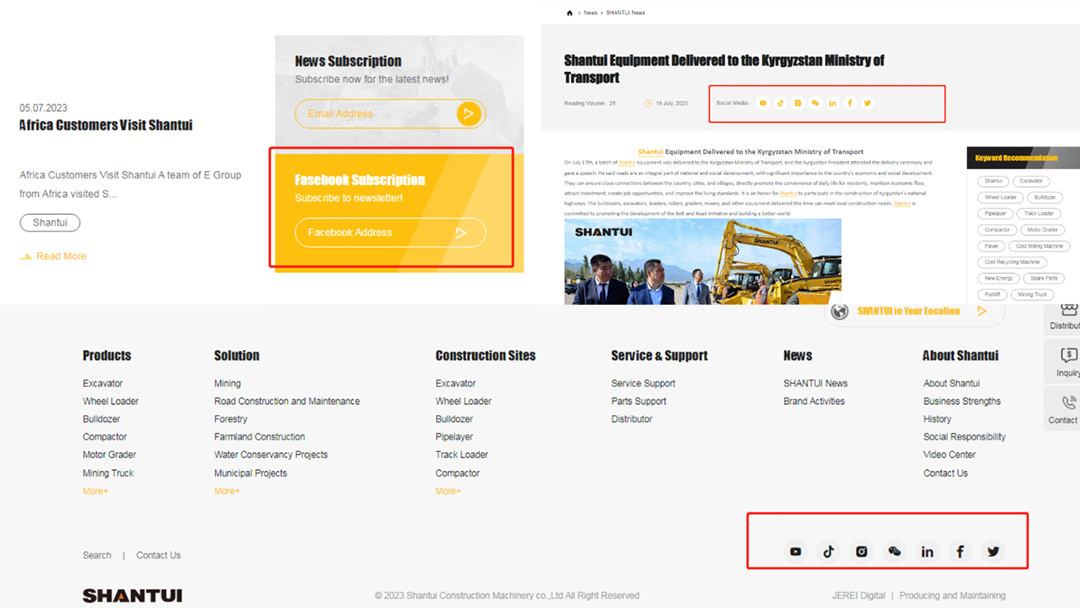
Task: Open Excavator under the Products column
Action: tap(103, 384)
